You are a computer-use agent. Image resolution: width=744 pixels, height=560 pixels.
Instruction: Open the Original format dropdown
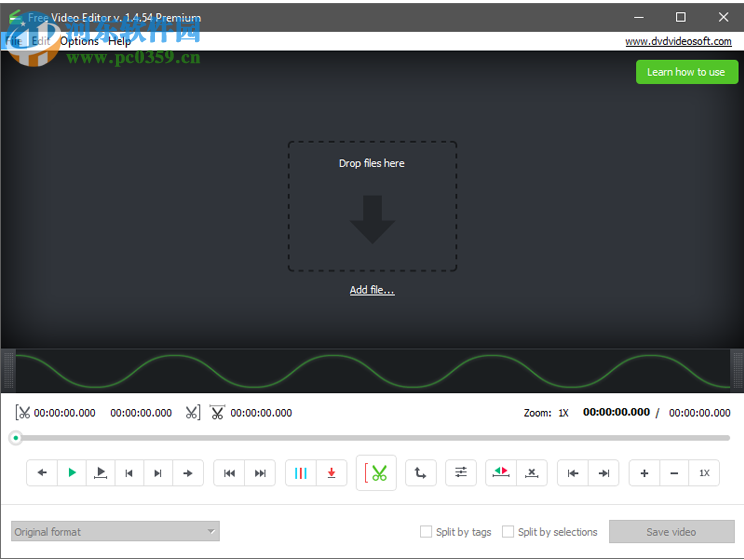pyautogui.click(x=115, y=532)
